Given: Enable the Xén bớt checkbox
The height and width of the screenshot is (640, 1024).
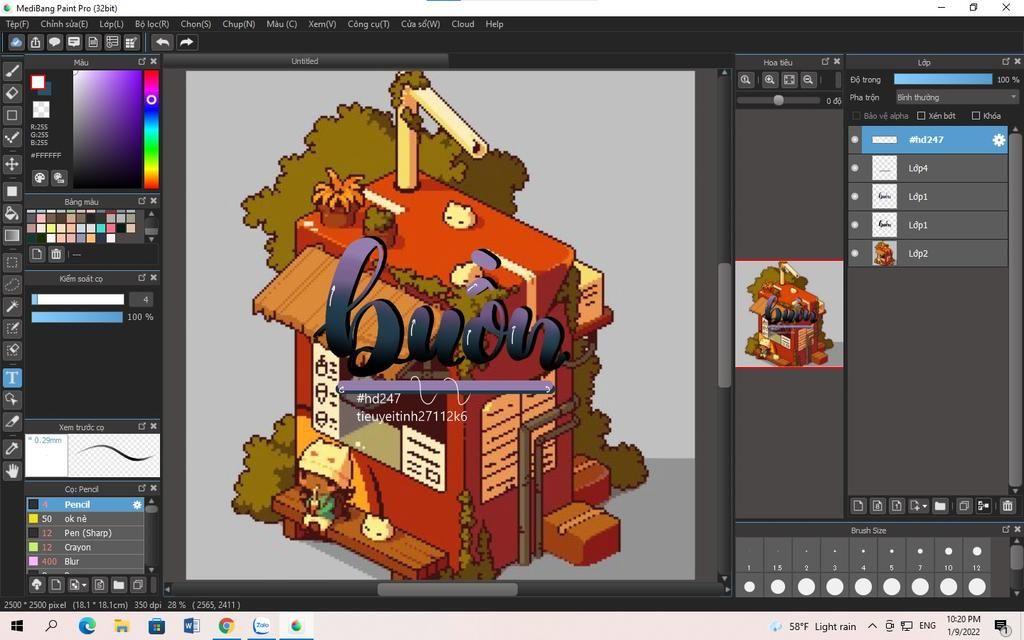Looking at the screenshot, I should 922,116.
